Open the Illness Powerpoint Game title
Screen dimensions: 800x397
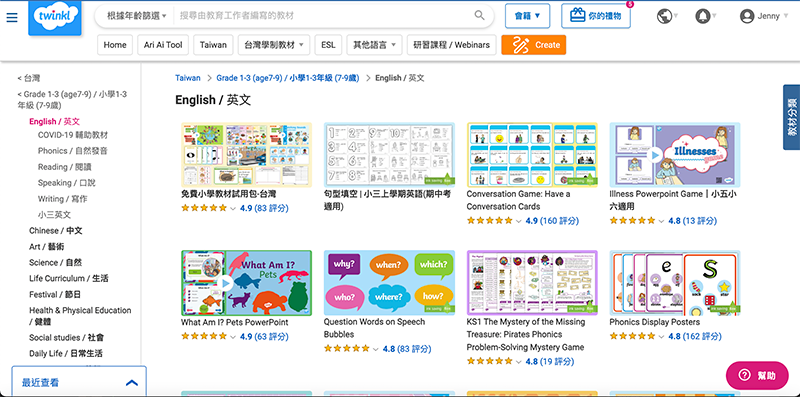pyautogui.click(x=673, y=200)
